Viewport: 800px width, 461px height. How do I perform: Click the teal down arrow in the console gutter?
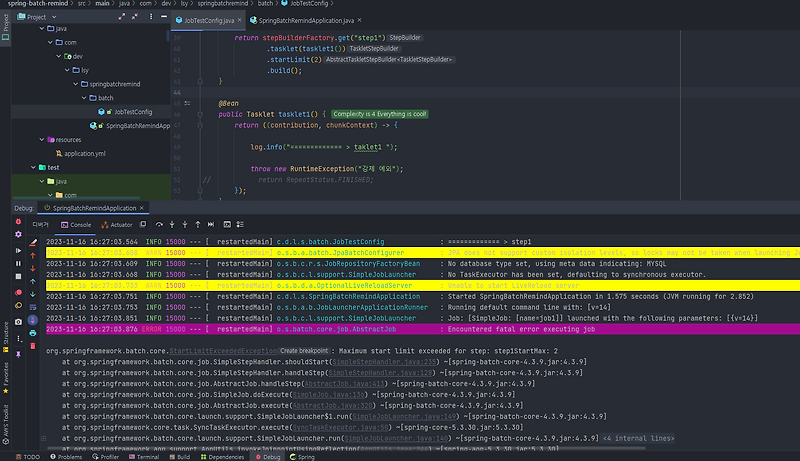point(33,294)
